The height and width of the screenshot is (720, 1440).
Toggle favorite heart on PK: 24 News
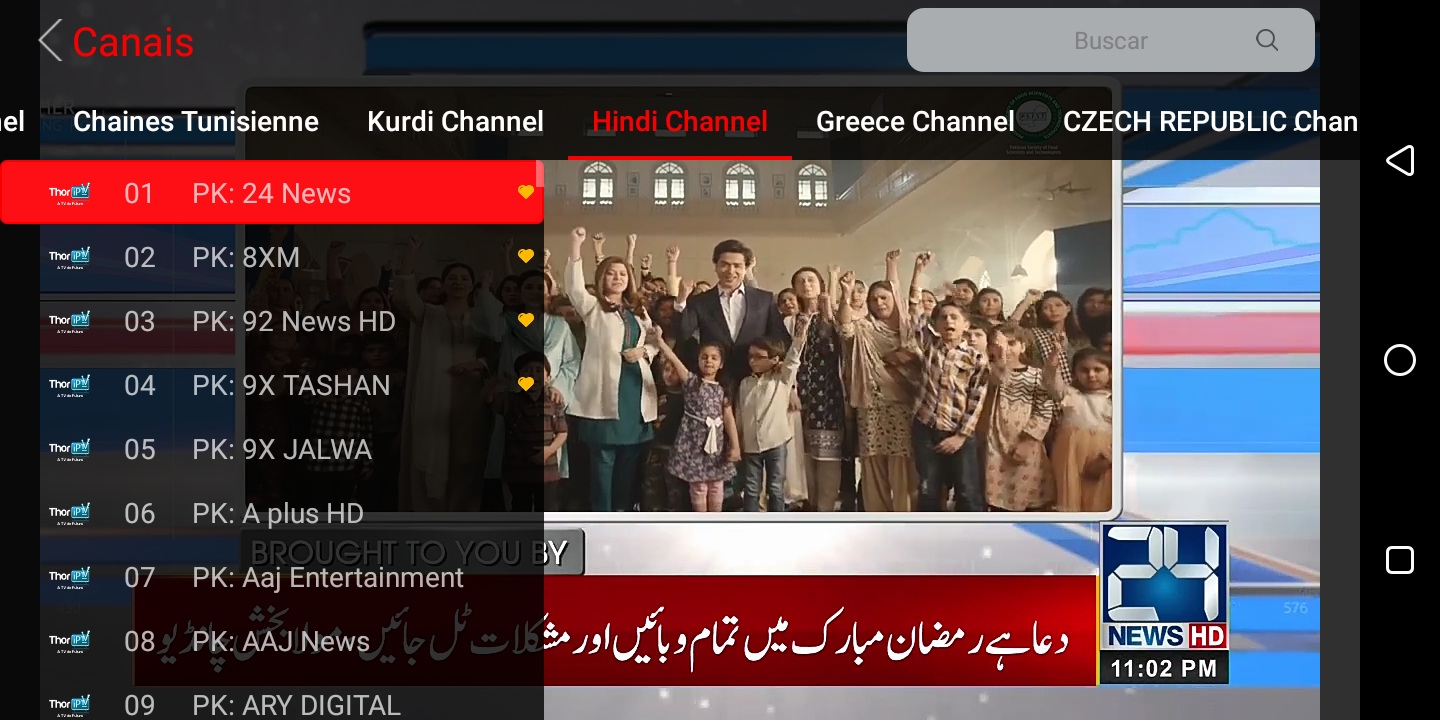pyautogui.click(x=526, y=192)
